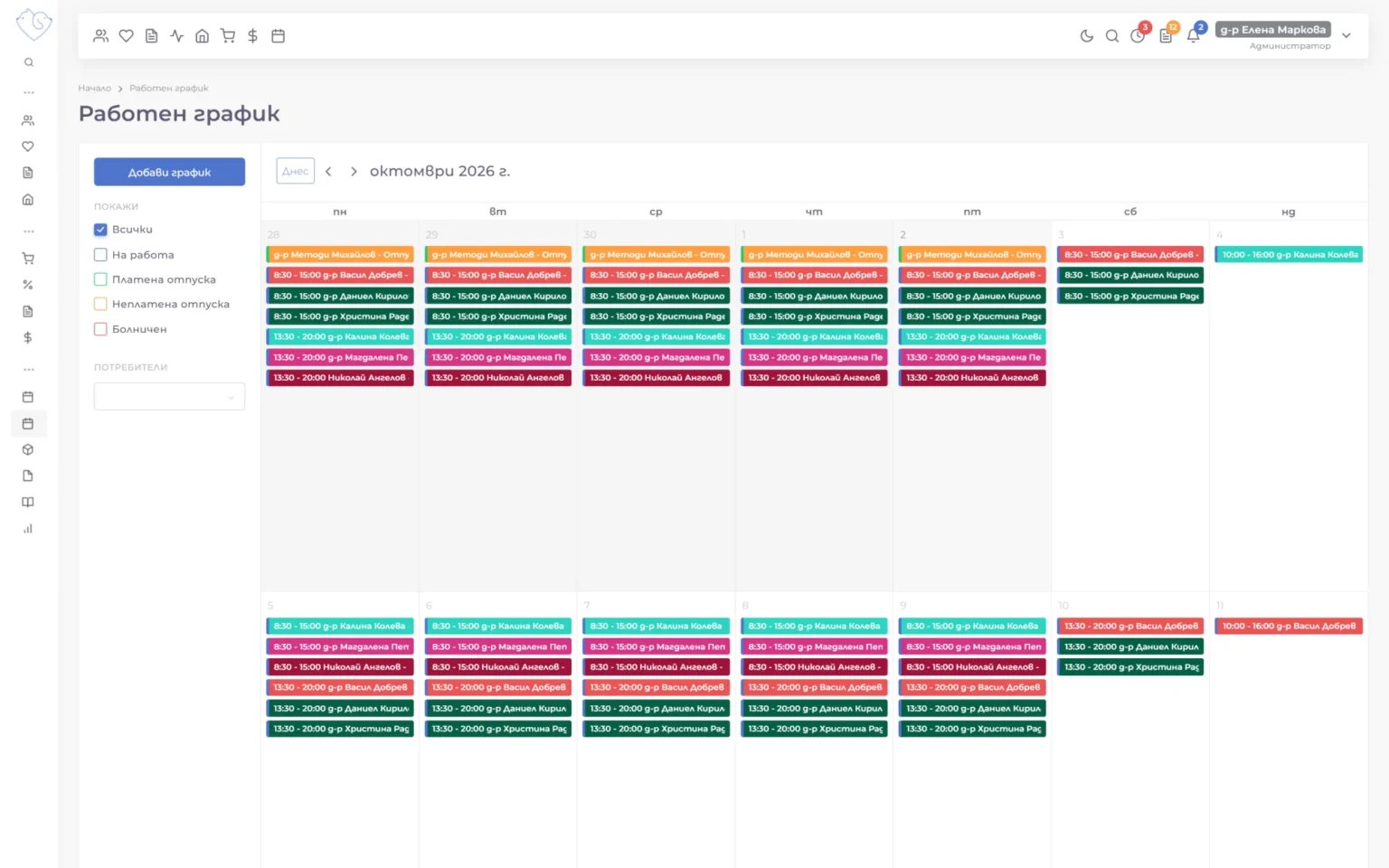Image resolution: width=1389 pixels, height=868 pixels.
Task: Open the users icon in top toolbar
Action: [x=101, y=36]
